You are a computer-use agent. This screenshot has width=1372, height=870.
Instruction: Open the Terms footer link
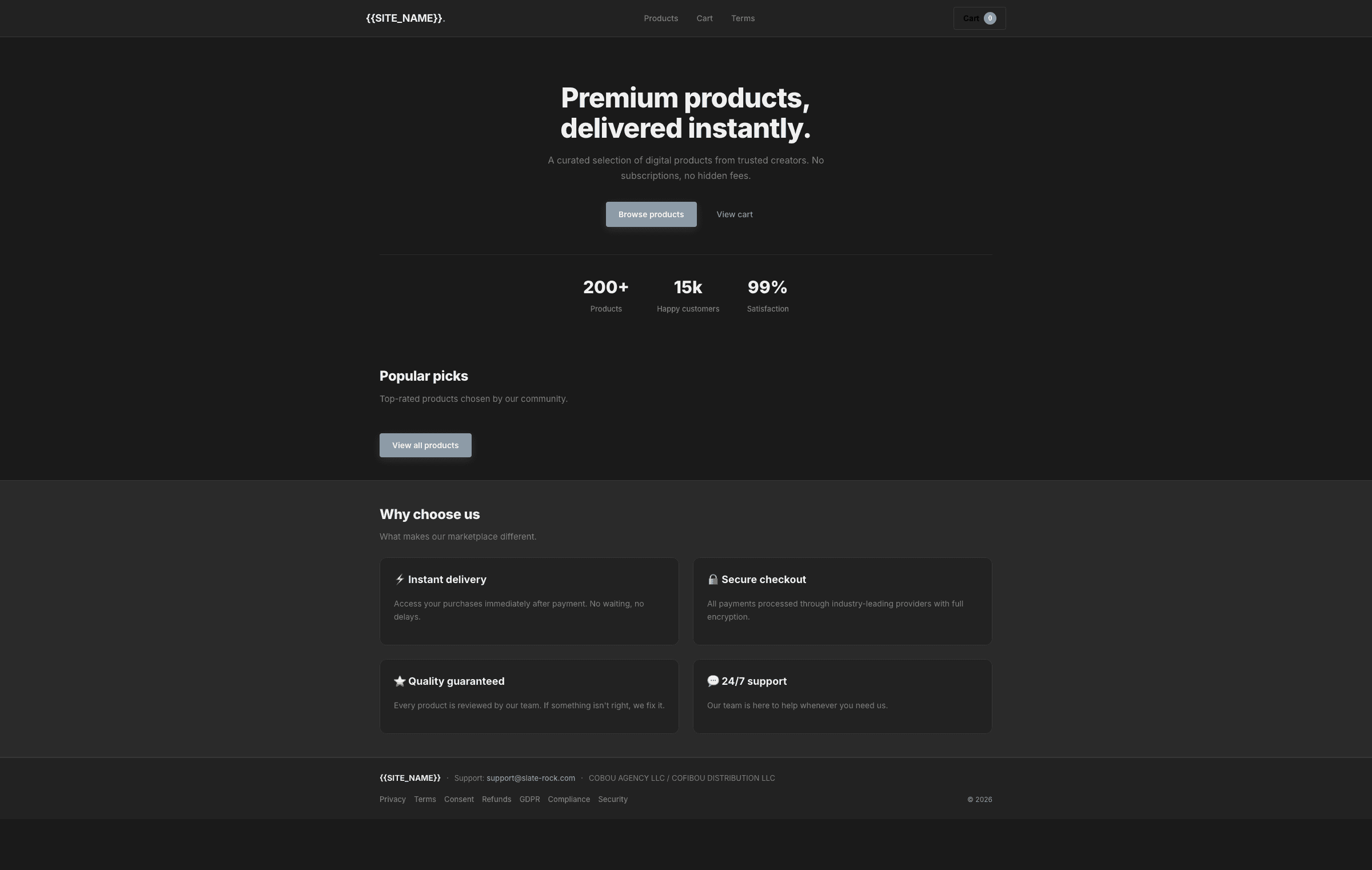click(425, 799)
